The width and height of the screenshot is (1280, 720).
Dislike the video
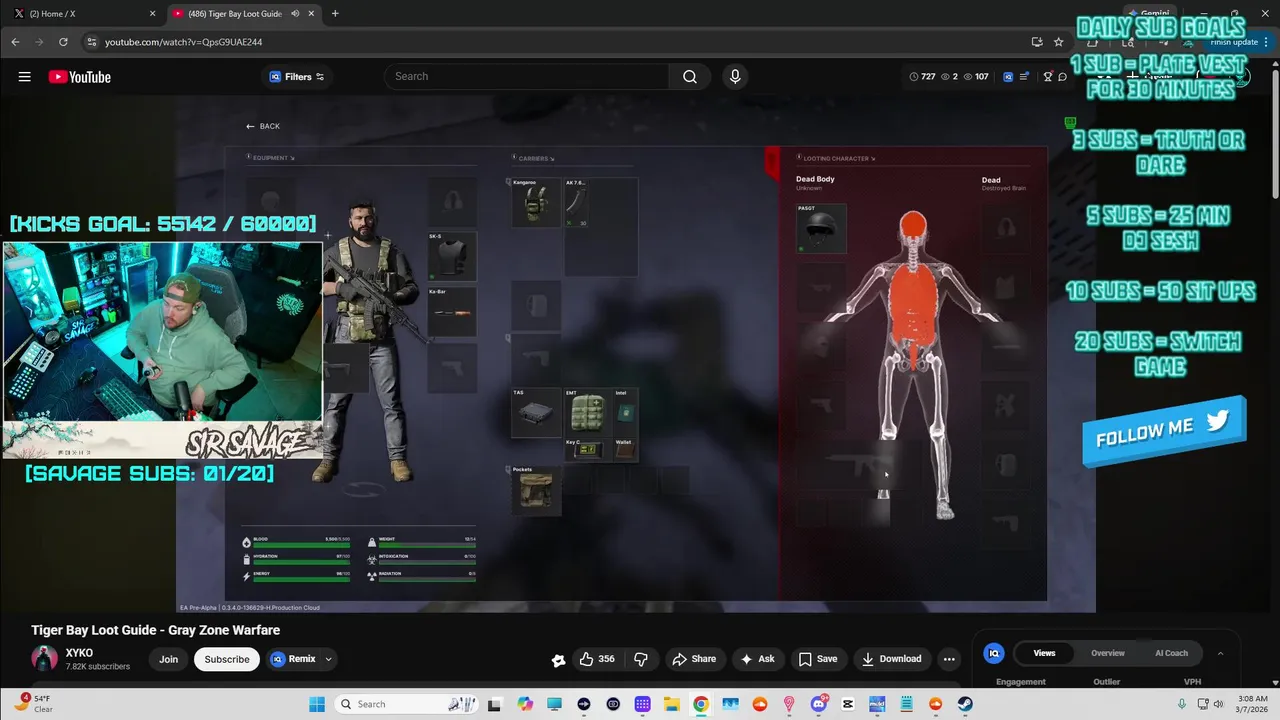[x=641, y=659]
